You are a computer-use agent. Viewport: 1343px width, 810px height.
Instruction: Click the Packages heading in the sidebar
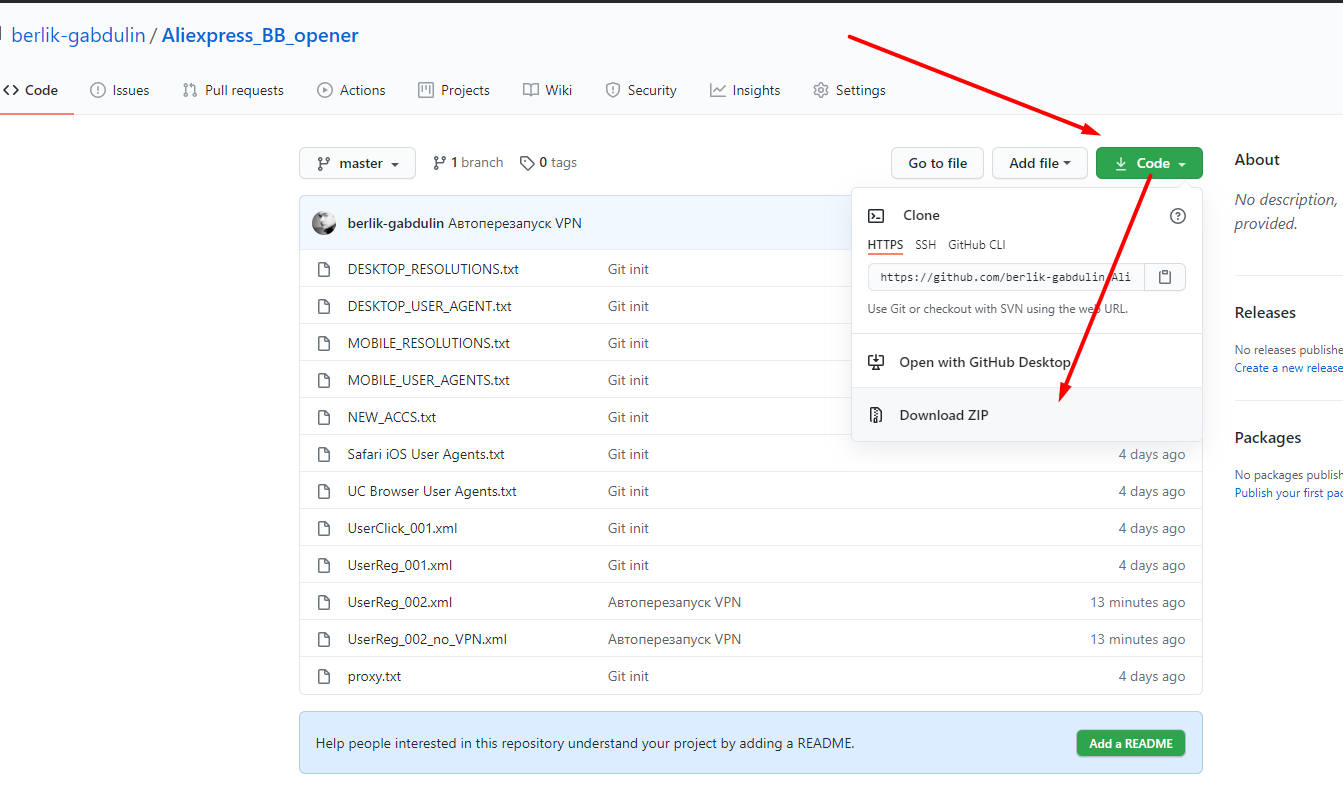click(x=1268, y=438)
